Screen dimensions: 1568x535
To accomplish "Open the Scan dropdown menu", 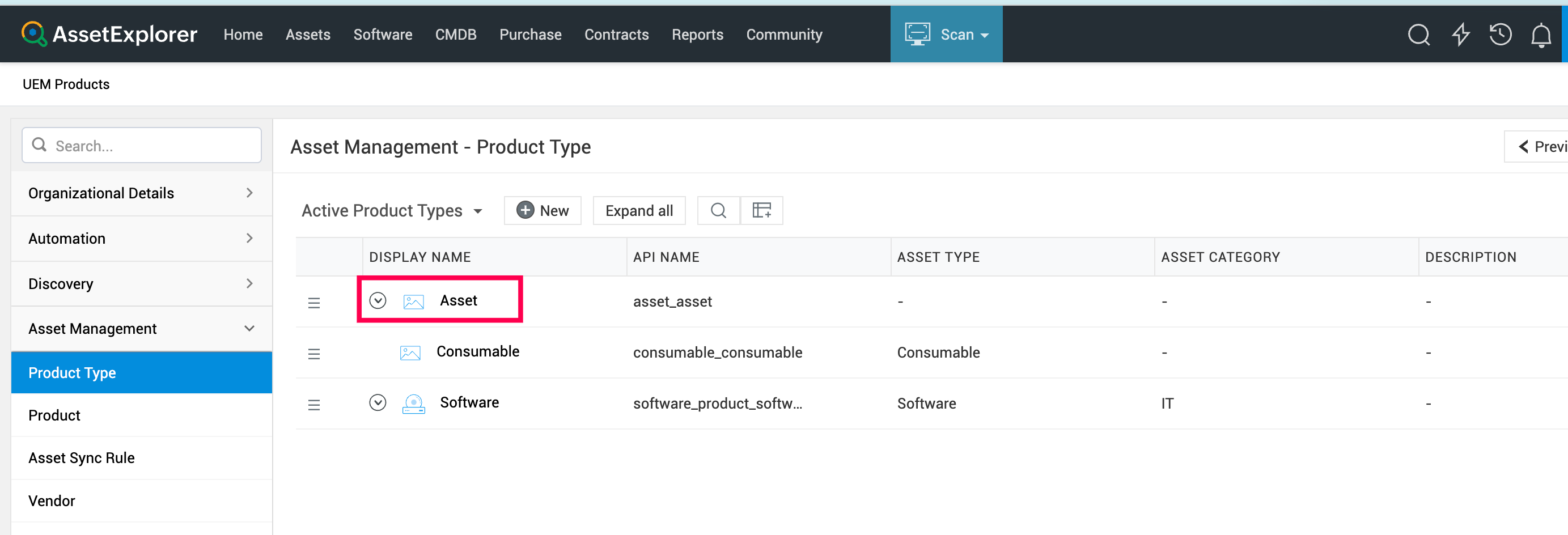I will pyautogui.click(x=946, y=35).
